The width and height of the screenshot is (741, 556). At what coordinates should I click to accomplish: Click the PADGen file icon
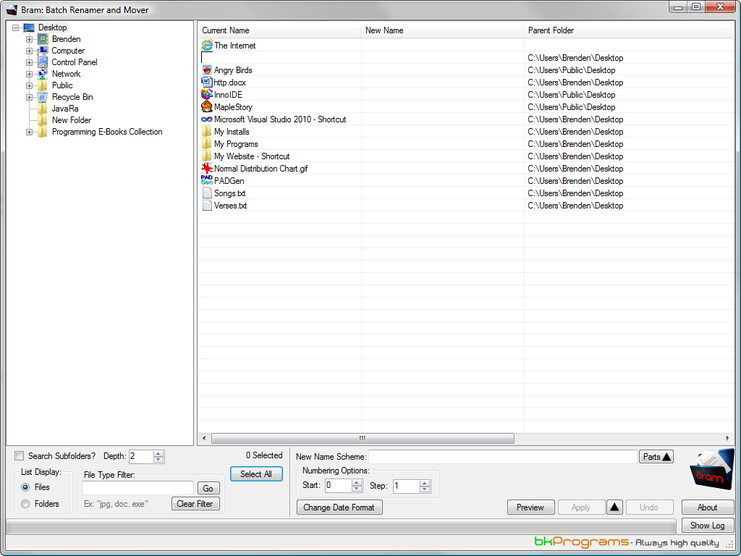coord(206,181)
